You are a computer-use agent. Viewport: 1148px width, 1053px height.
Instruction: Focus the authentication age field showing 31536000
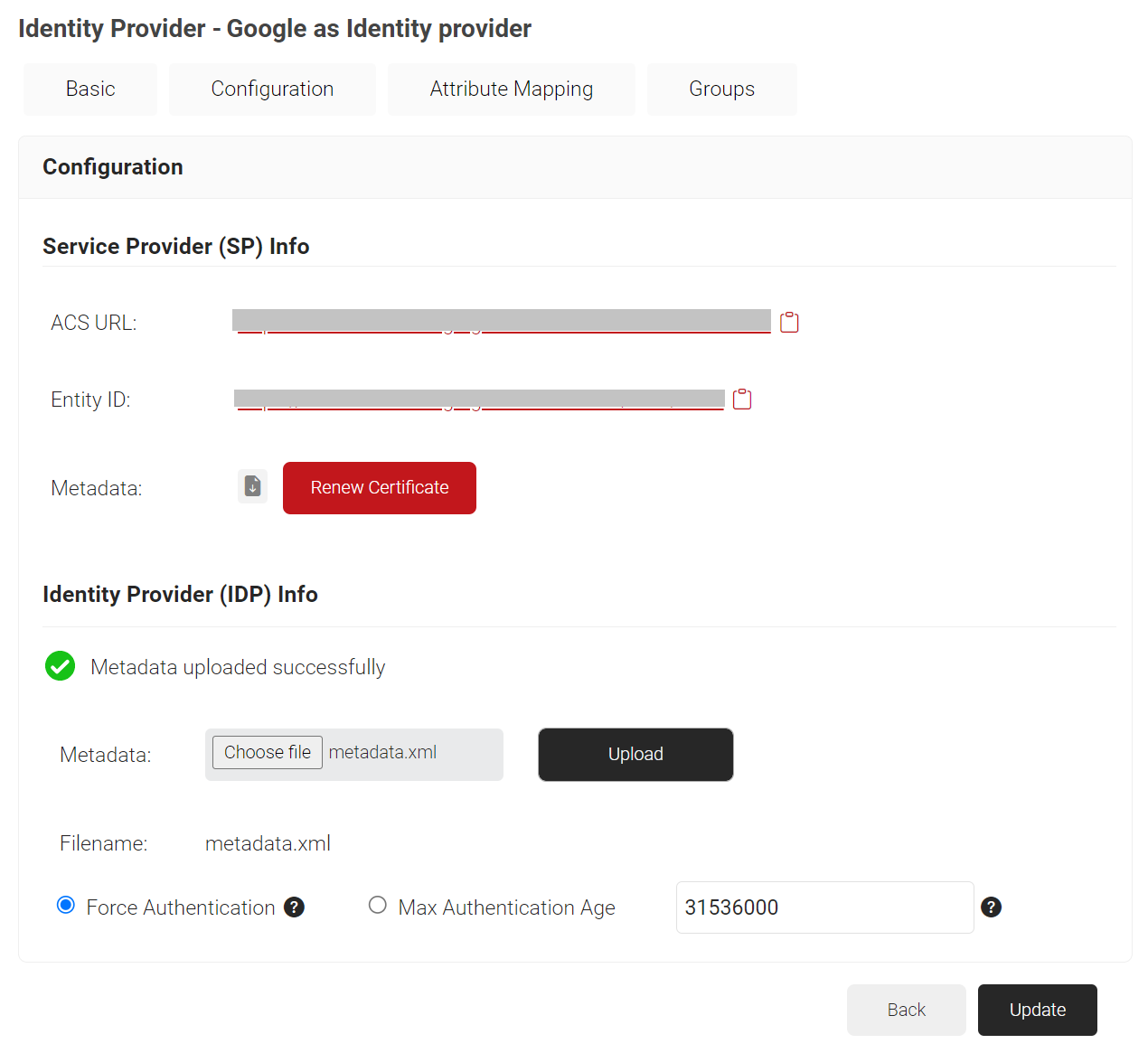pyautogui.click(x=824, y=907)
